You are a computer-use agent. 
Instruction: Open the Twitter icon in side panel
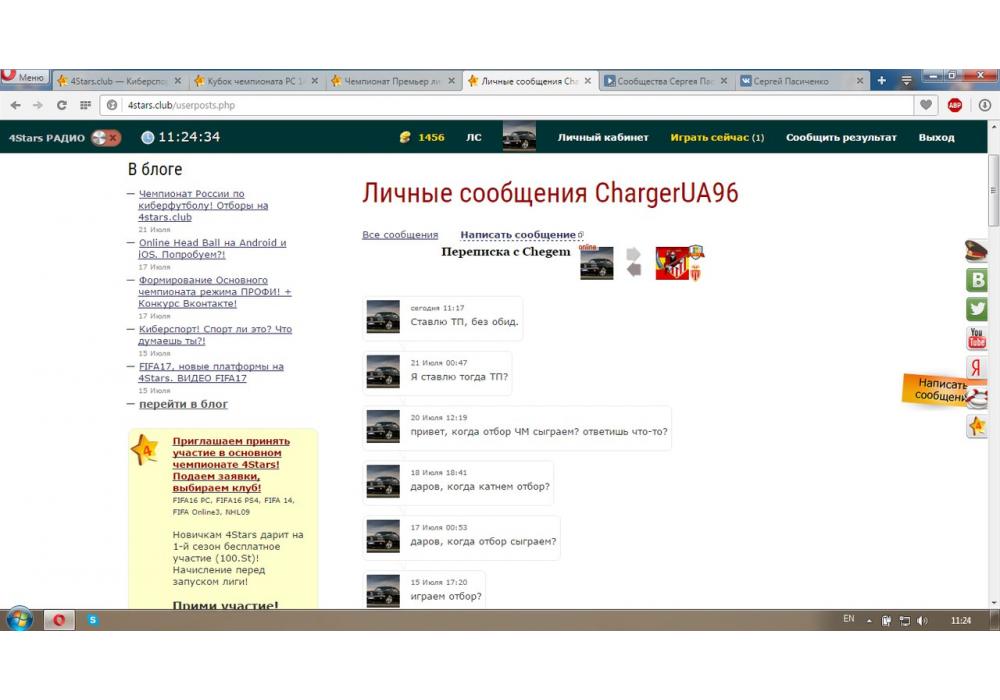point(976,309)
